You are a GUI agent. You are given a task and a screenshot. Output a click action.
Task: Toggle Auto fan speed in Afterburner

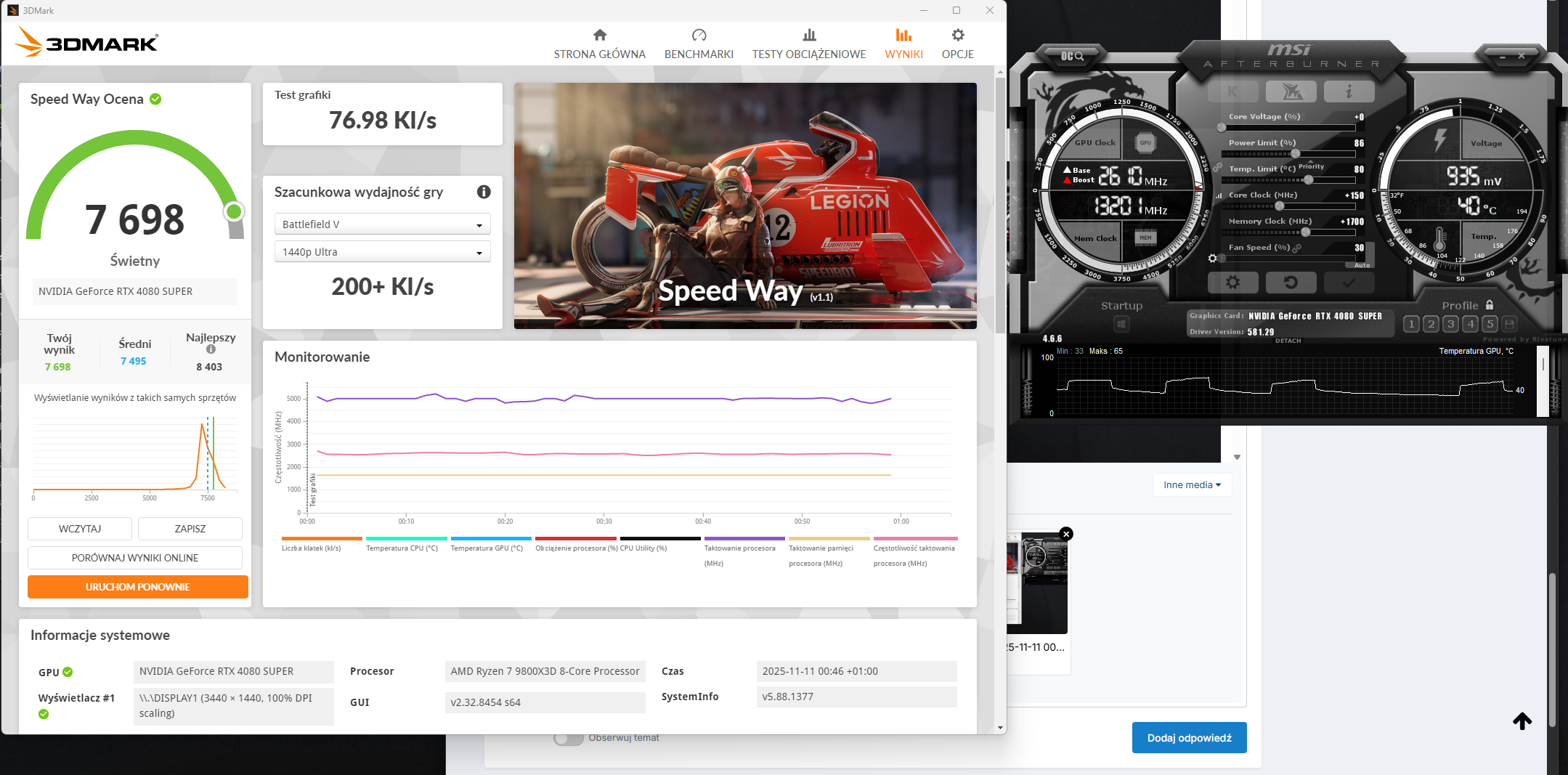pyautogui.click(x=1362, y=265)
